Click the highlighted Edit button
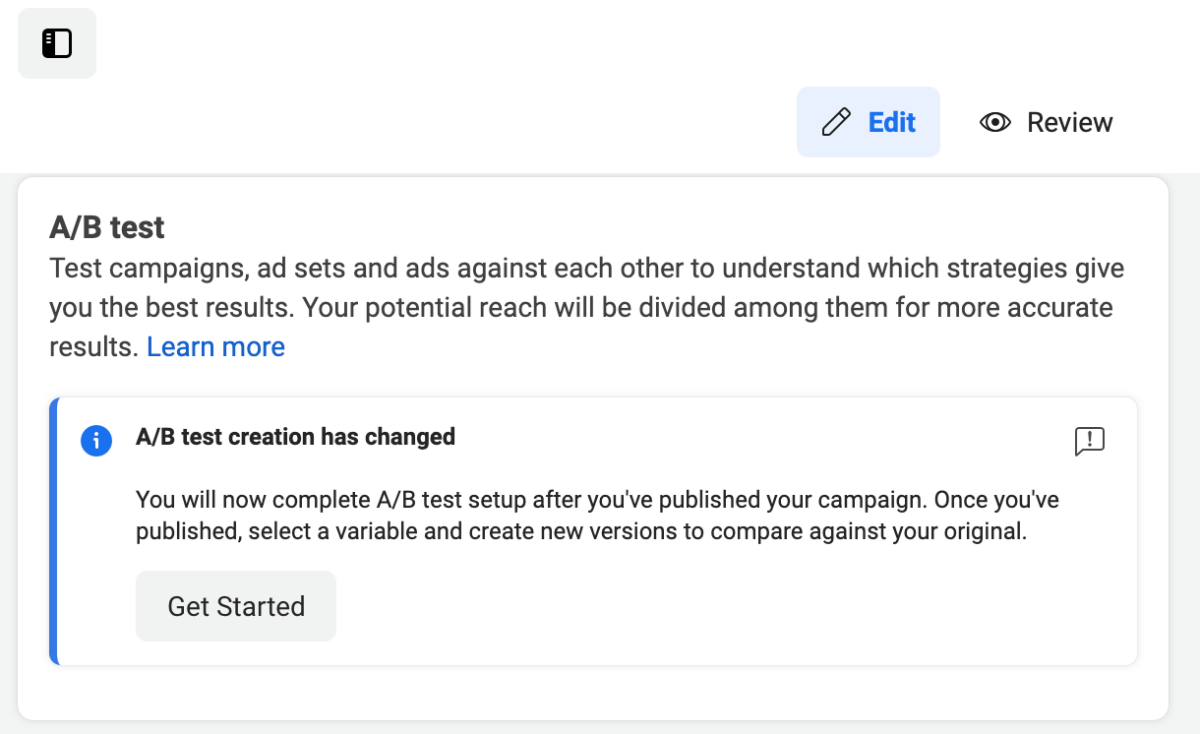Viewport: 1200px width, 734px height. (868, 121)
